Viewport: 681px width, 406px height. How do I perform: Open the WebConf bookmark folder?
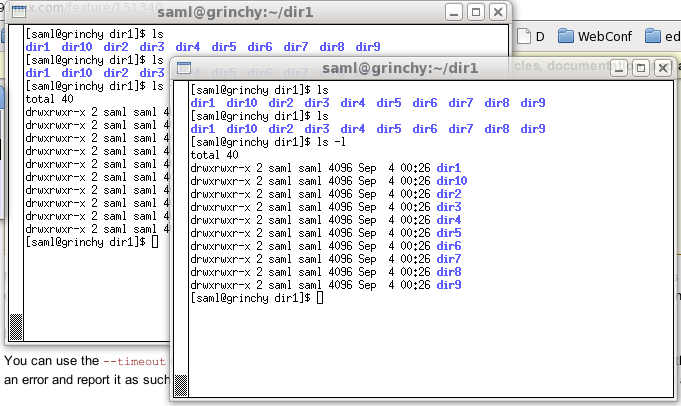pos(595,36)
